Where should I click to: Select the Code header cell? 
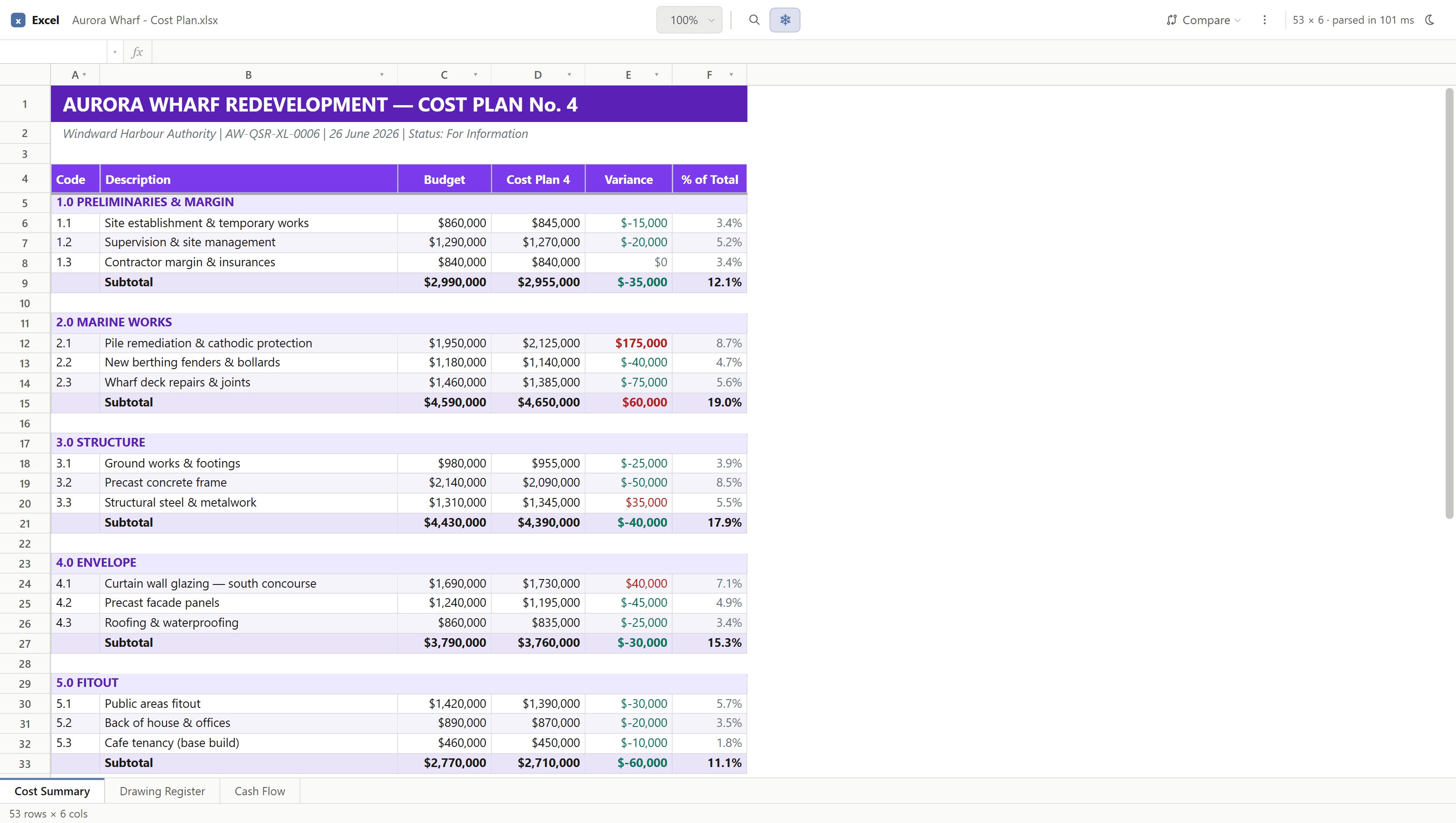click(75, 179)
